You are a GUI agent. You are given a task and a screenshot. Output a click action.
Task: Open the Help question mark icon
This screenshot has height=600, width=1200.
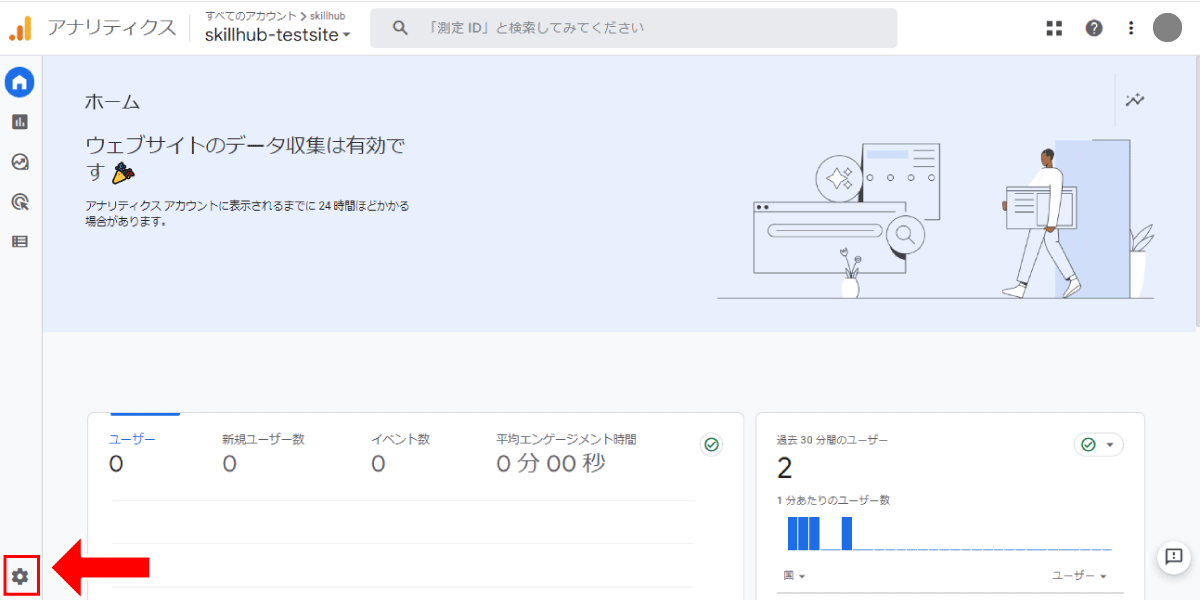(1094, 28)
